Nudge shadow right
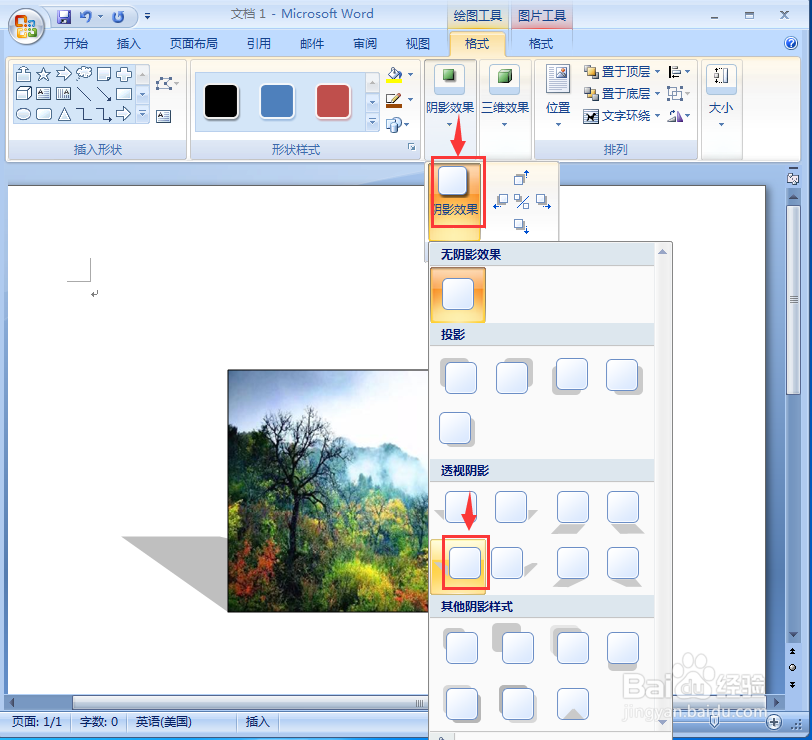Viewport: 812px width, 740px height. 543,201
